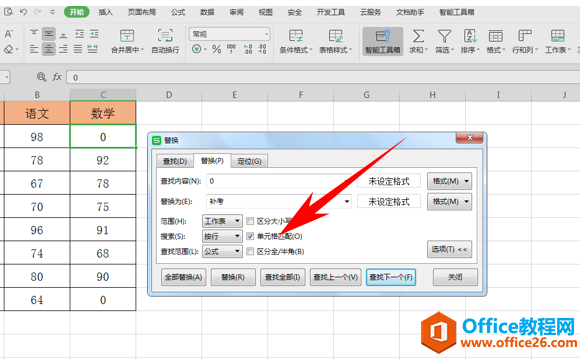584x360 pixels.
Task: Apply thousands separator style
Action: [231, 49]
